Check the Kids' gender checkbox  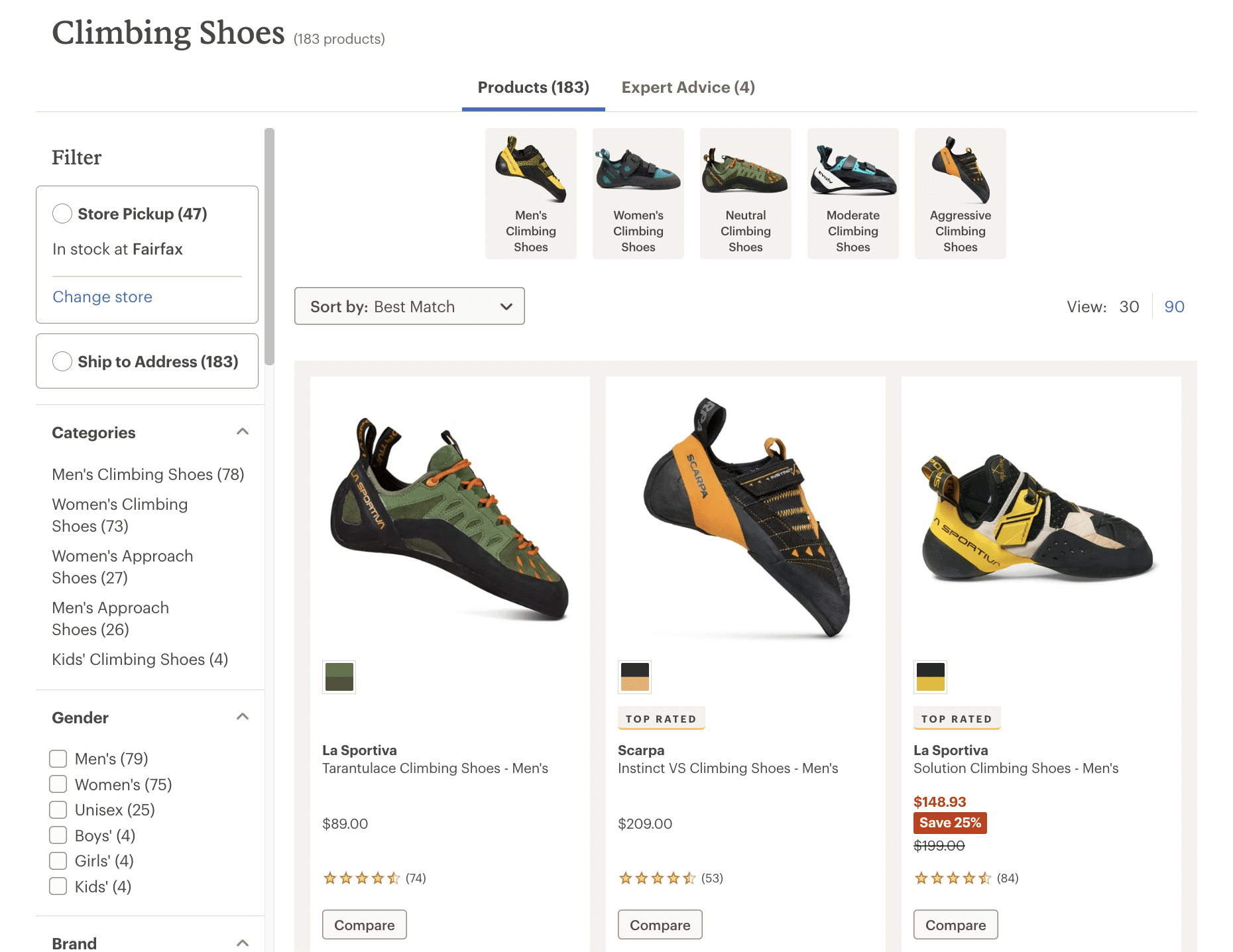click(58, 886)
